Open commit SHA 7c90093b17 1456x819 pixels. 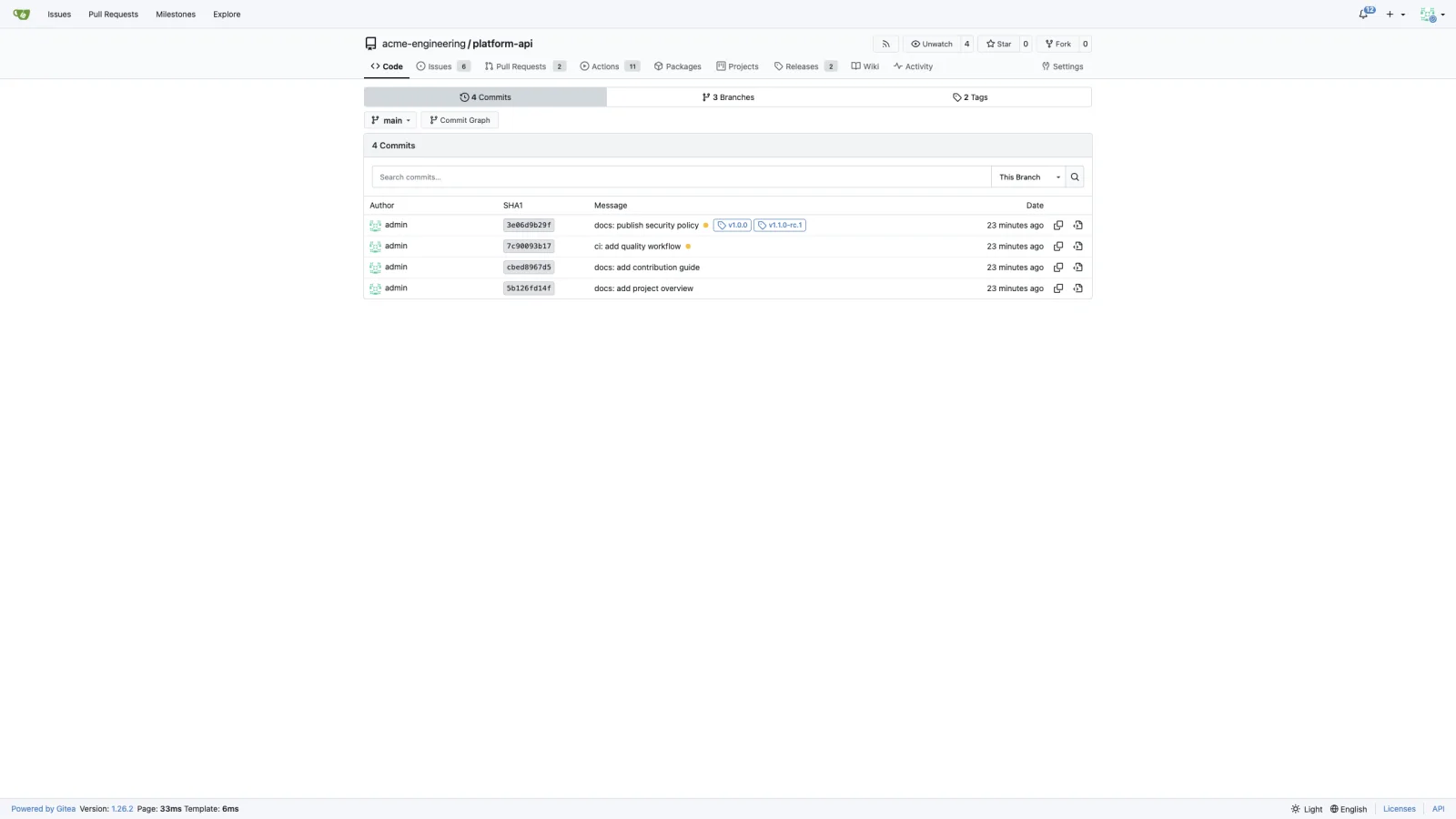(529, 247)
